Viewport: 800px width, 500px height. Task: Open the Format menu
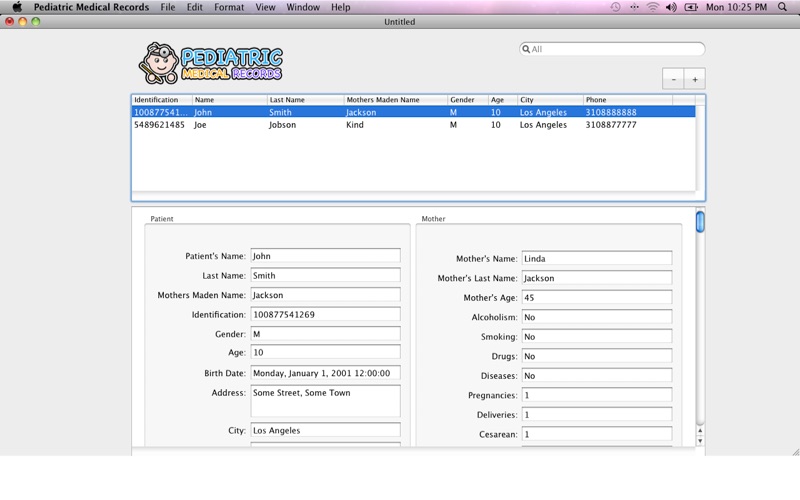[229, 7]
